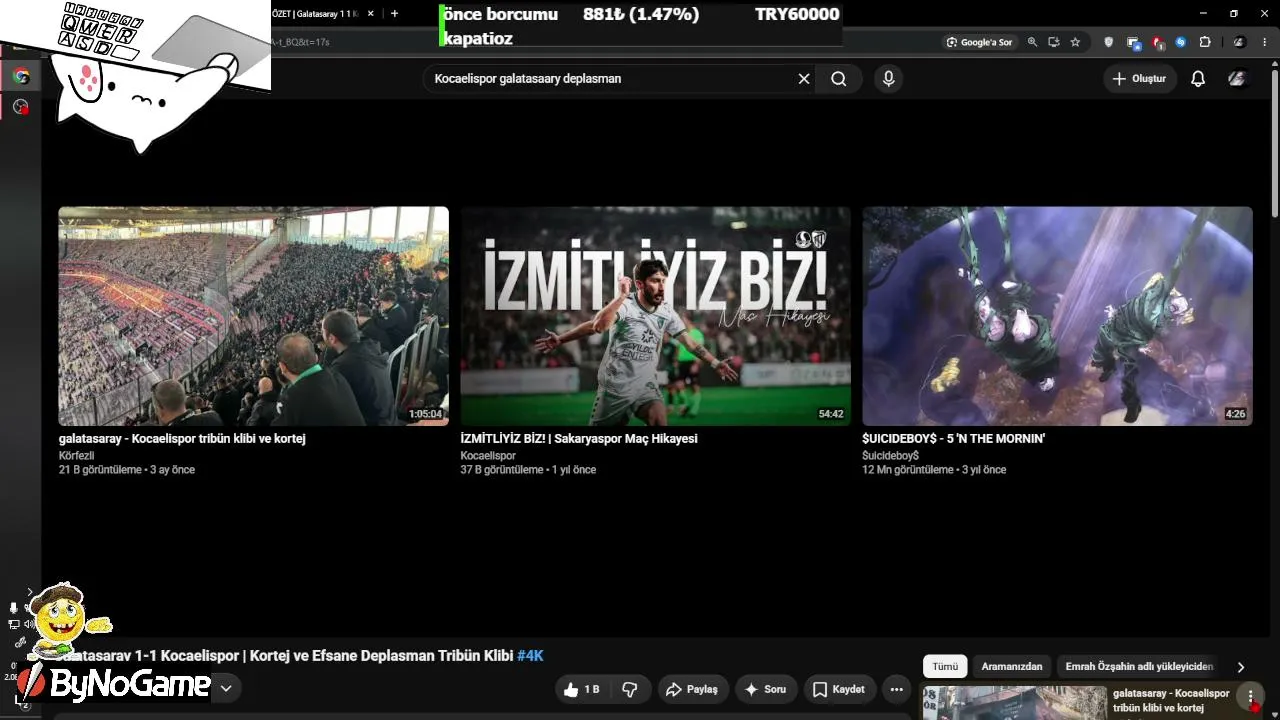Bookmark this page with the star
The width and height of the screenshot is (1280, 720).
point(1075,42)
